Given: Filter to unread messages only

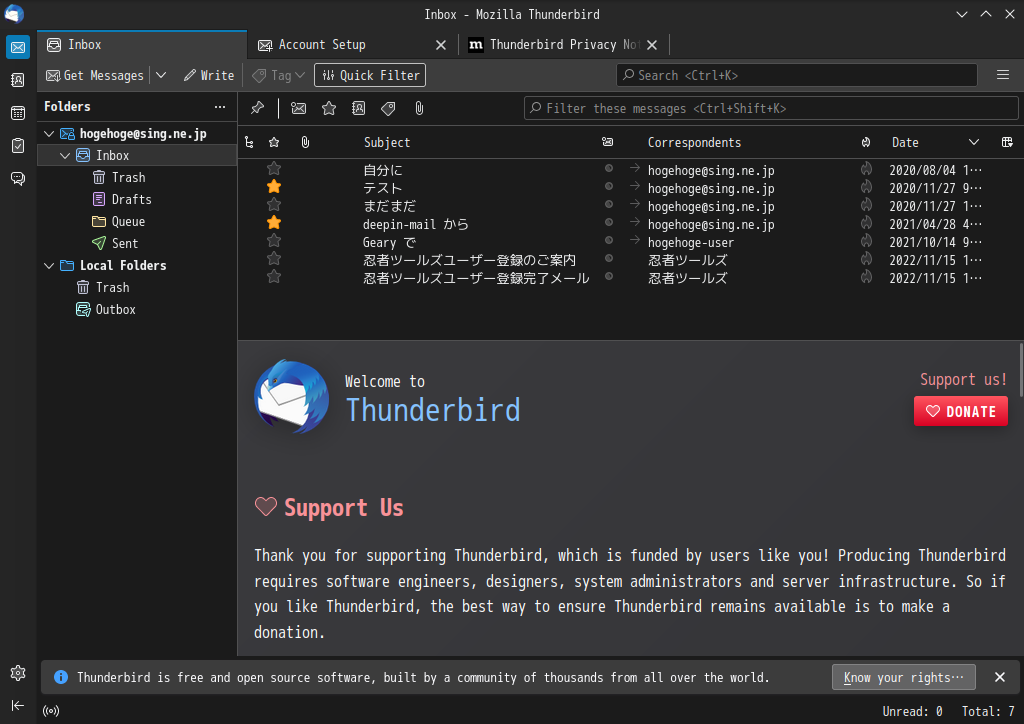Looking at the screenshot, I should click(298, 108).
